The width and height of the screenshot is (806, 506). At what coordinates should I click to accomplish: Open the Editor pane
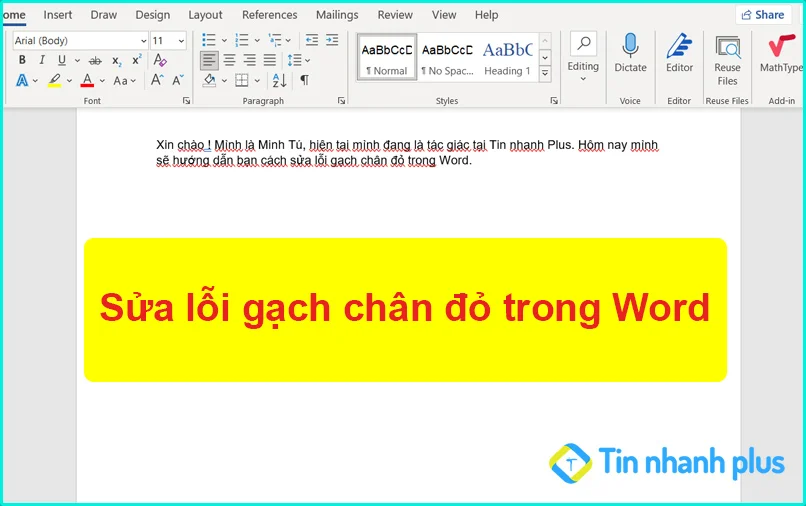pos(679,53)
